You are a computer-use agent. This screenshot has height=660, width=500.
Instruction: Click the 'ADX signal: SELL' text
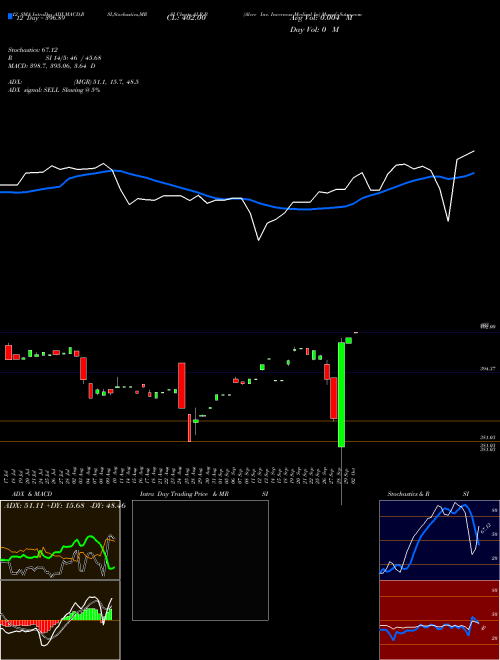click(x=34, y=90)
